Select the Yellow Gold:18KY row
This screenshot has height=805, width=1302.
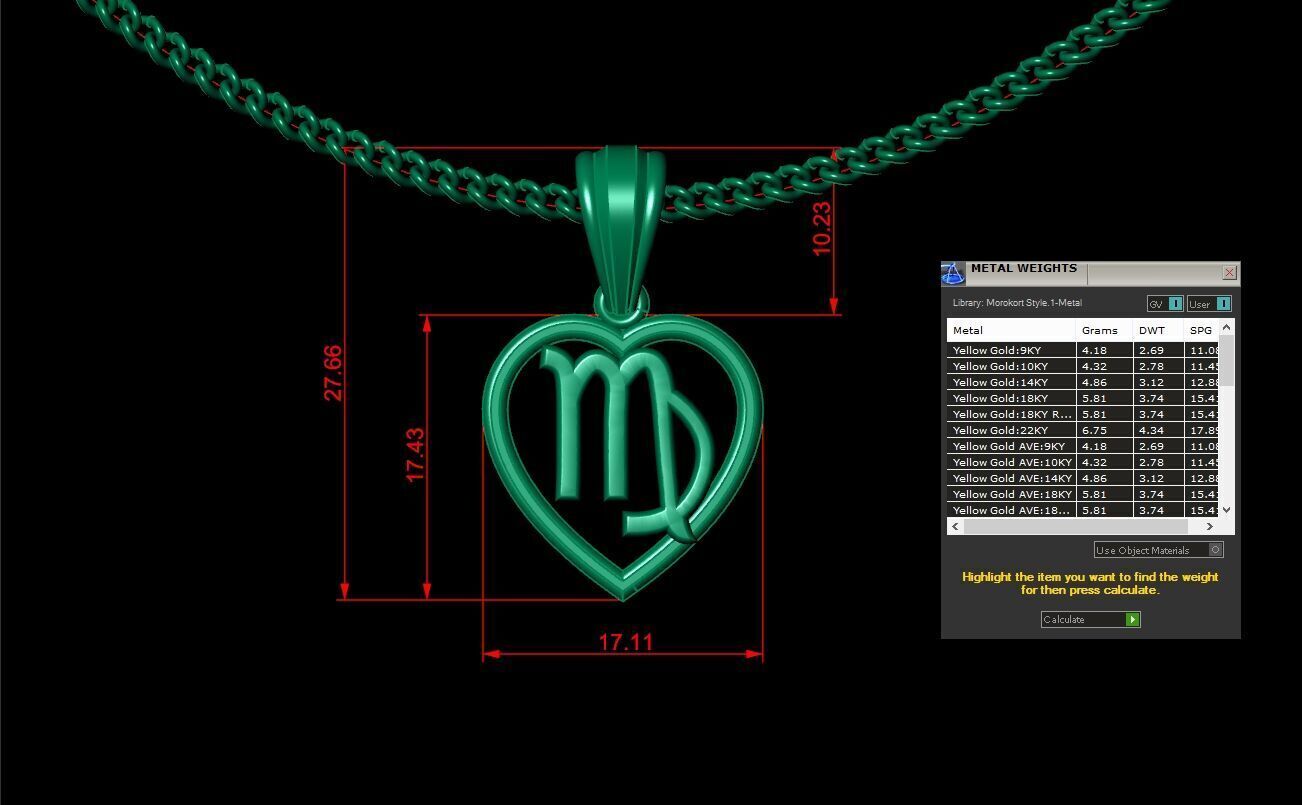coord(1083,398)
